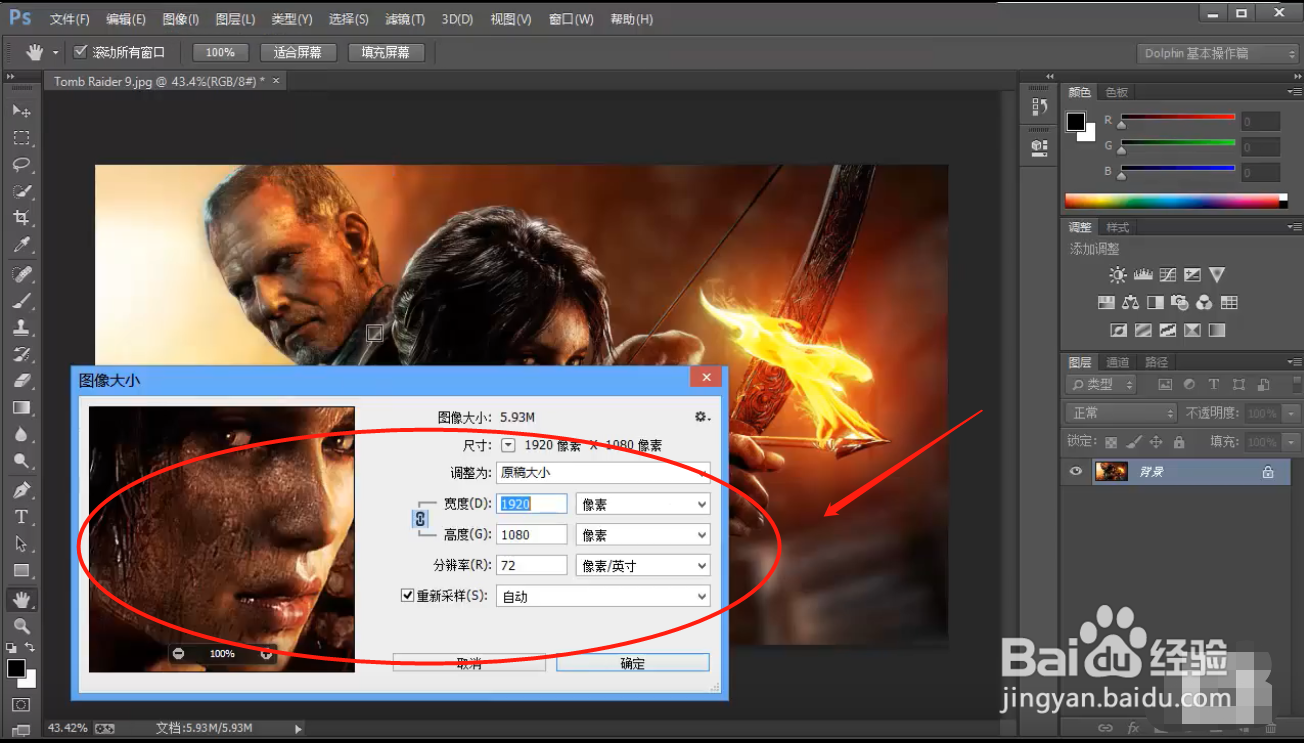Select the Clone Stamp tool
1304x743 pixels.
click(21, 327)
